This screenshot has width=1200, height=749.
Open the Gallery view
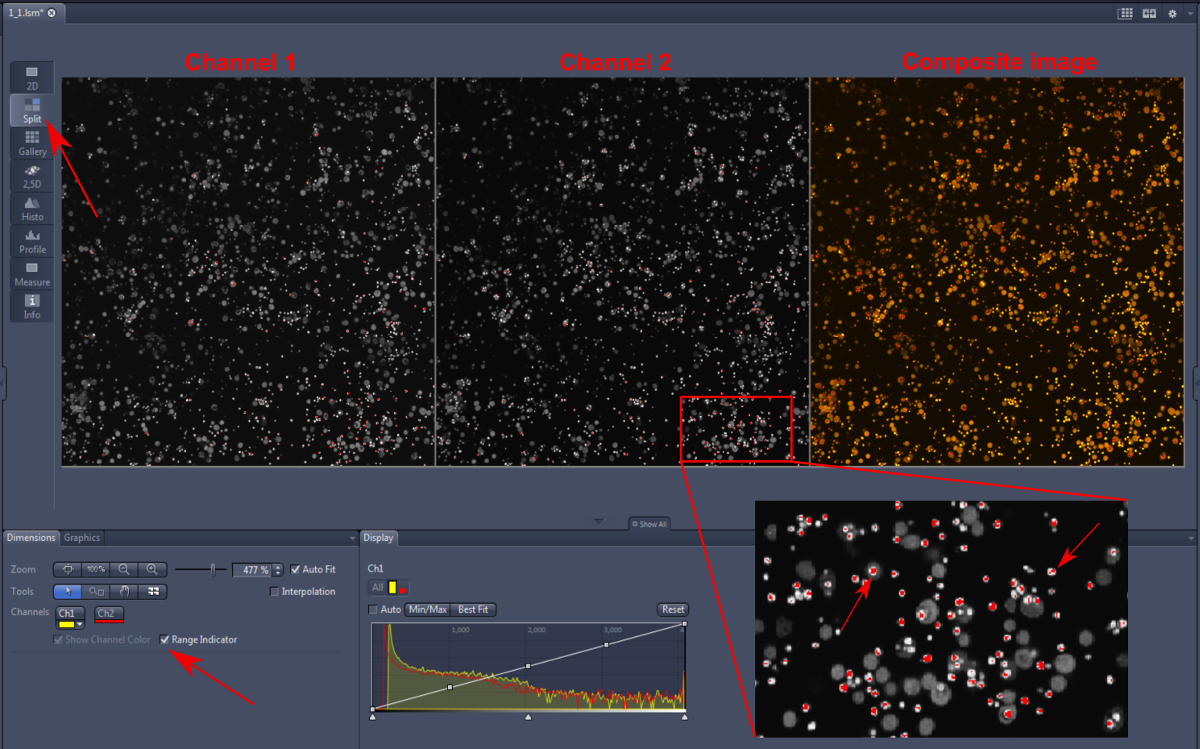32,143
